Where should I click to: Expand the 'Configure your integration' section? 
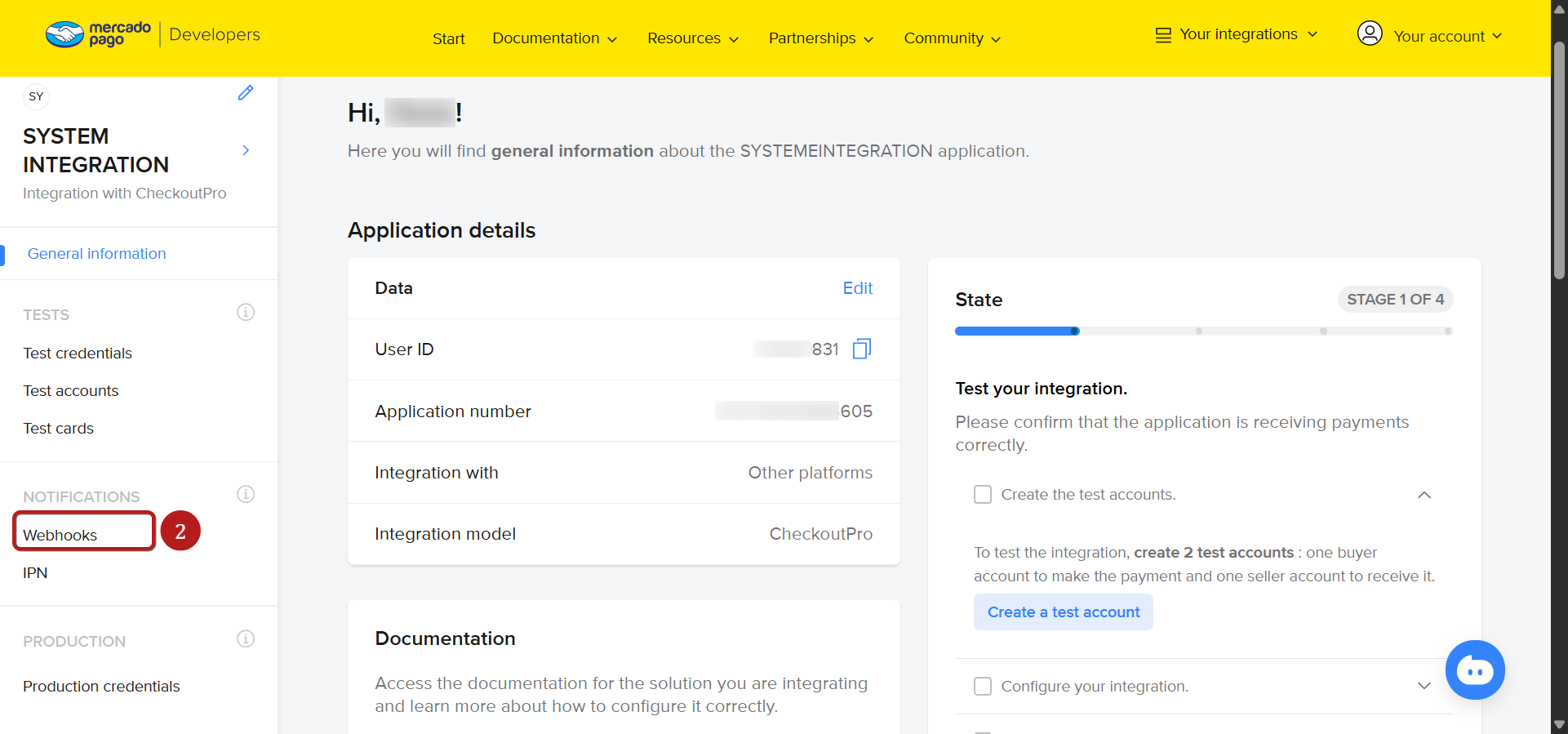tap(1424, 687)
